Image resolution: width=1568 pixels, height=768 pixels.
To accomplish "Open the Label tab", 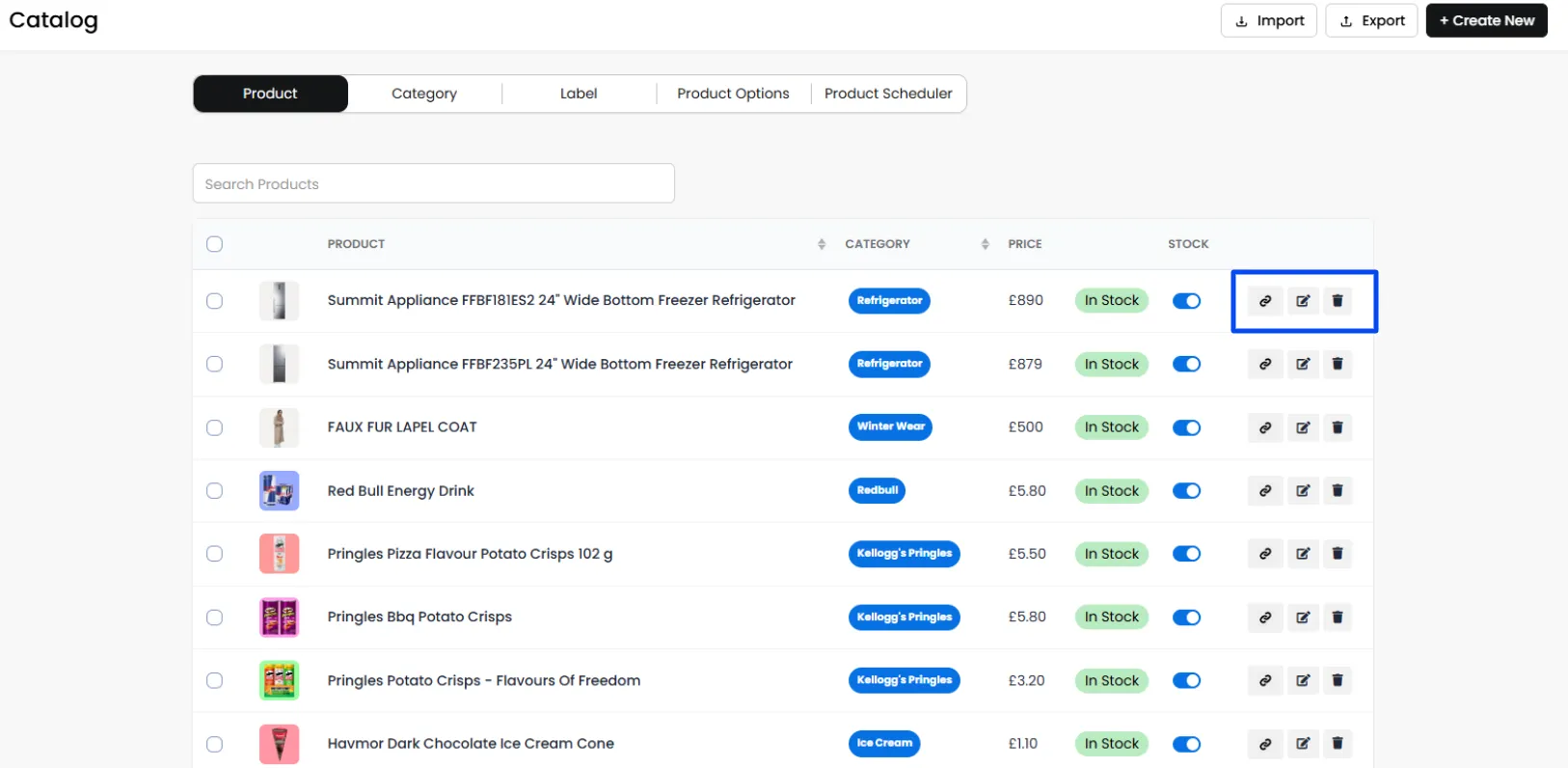I will click(x=579, y=94).
